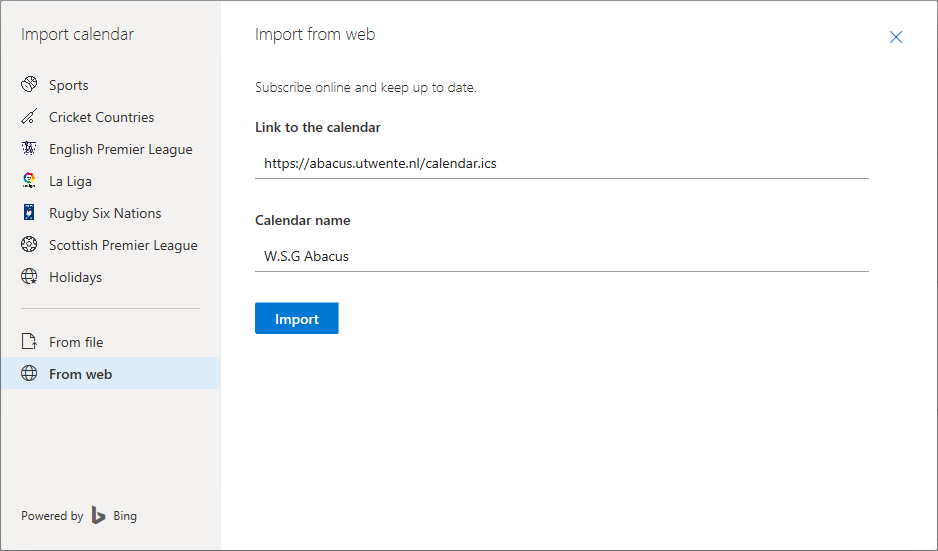Screen dimensions: 938x551
Task: Close the Import calendar dialog
Action: (x=896, y=37)
